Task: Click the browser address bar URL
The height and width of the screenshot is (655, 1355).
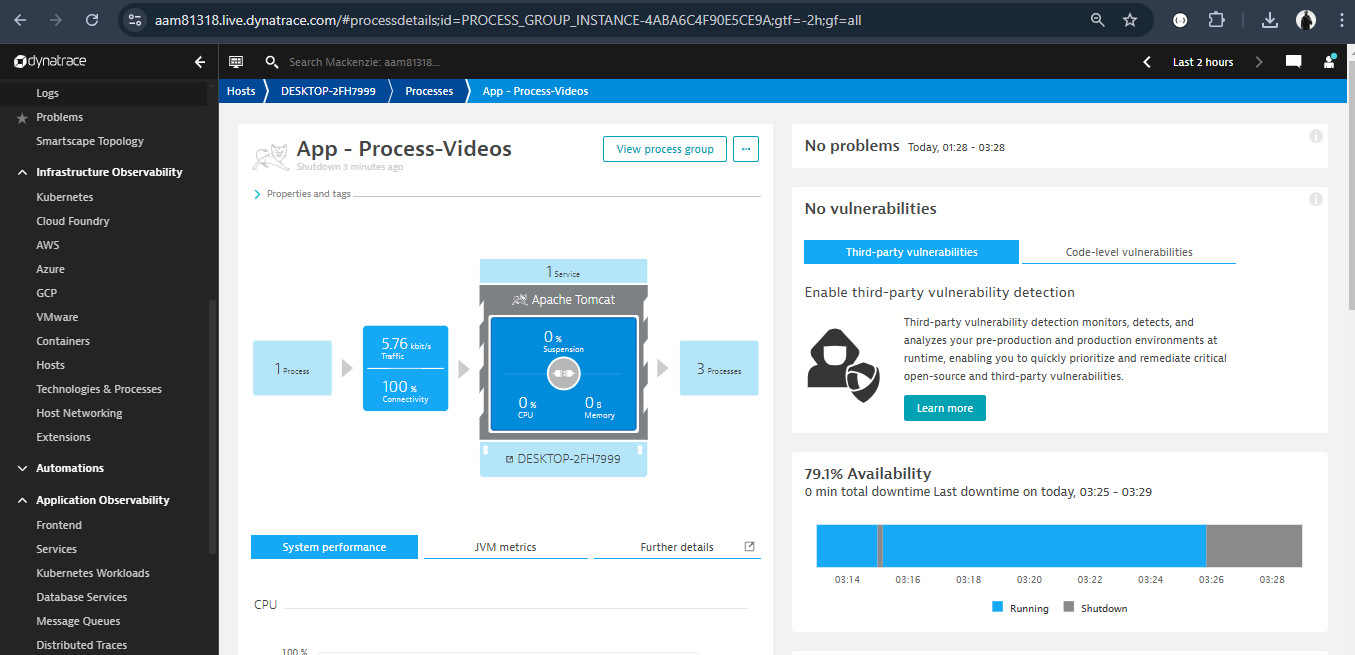Action: 507,20
